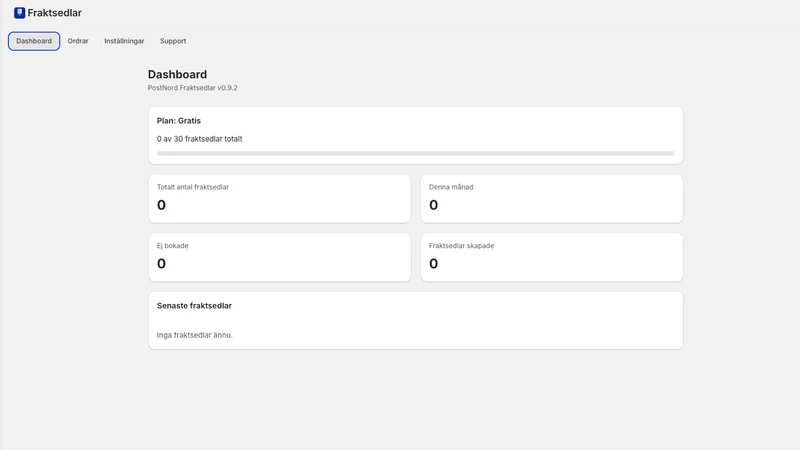Click the 'Fraktsedlar skapade' label
The height and width of the screenshot is (450, 800).
pos(461,246)
